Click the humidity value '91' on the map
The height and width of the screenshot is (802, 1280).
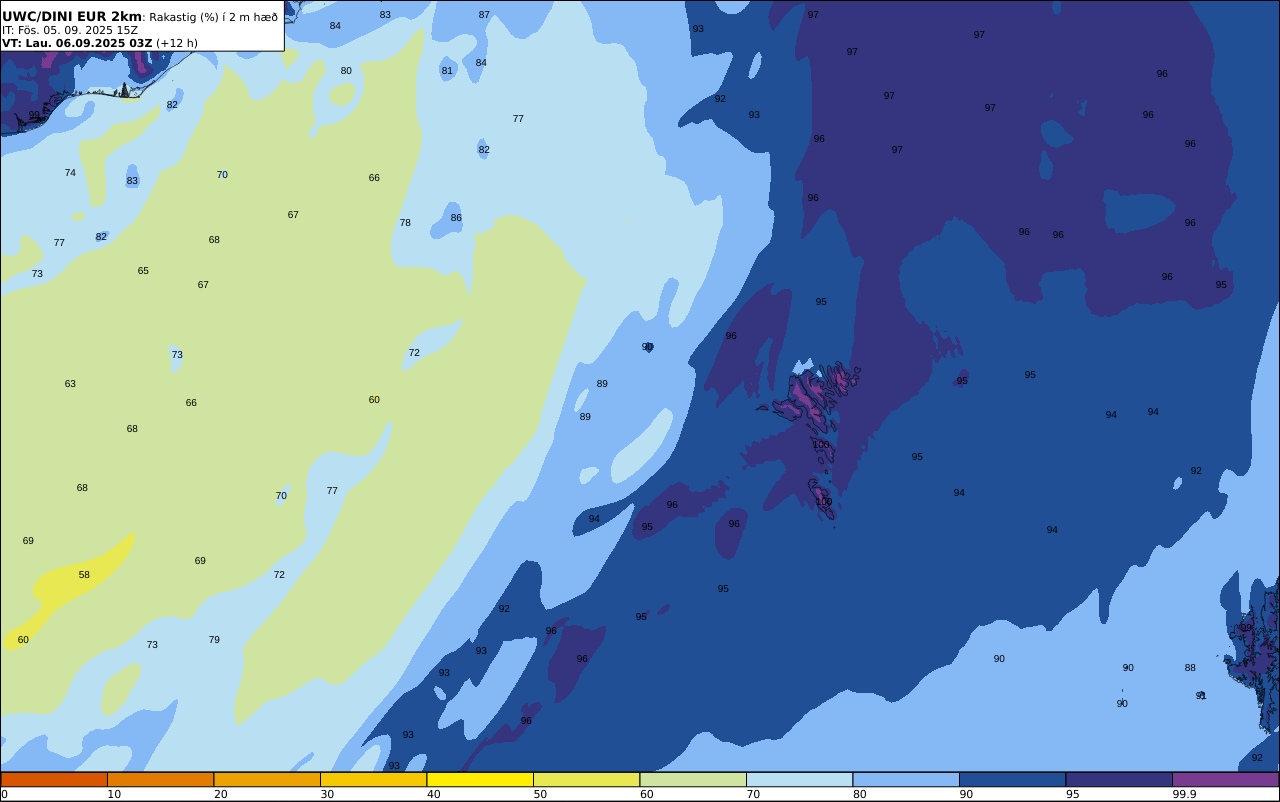[x=1201, y=696]
